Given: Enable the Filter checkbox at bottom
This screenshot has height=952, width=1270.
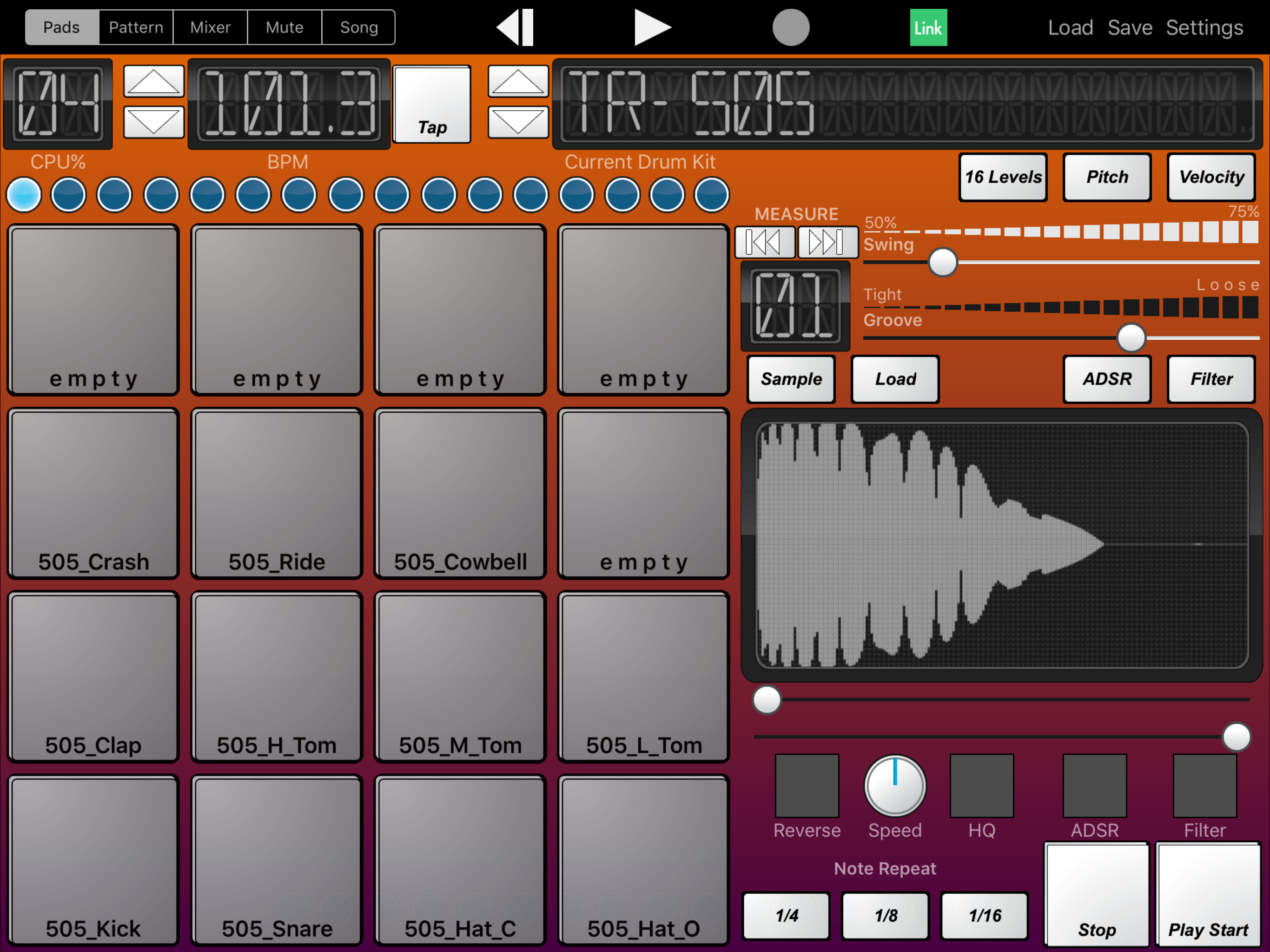Looking at the screenshot, I should pyautogui.click(x=1204, y=785).
